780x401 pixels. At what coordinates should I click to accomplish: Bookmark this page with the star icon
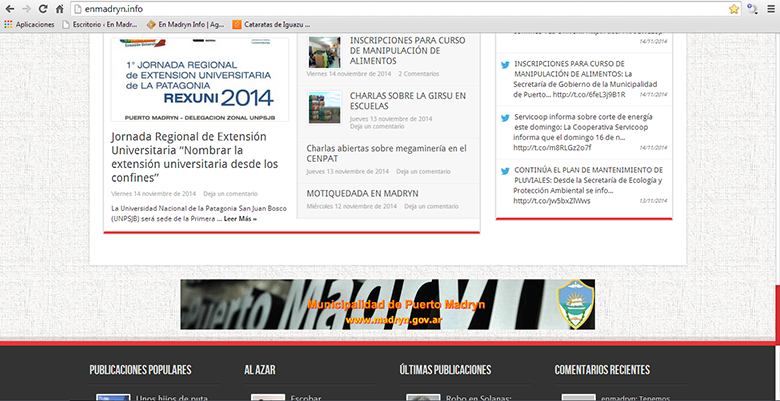tap(734, 9)
